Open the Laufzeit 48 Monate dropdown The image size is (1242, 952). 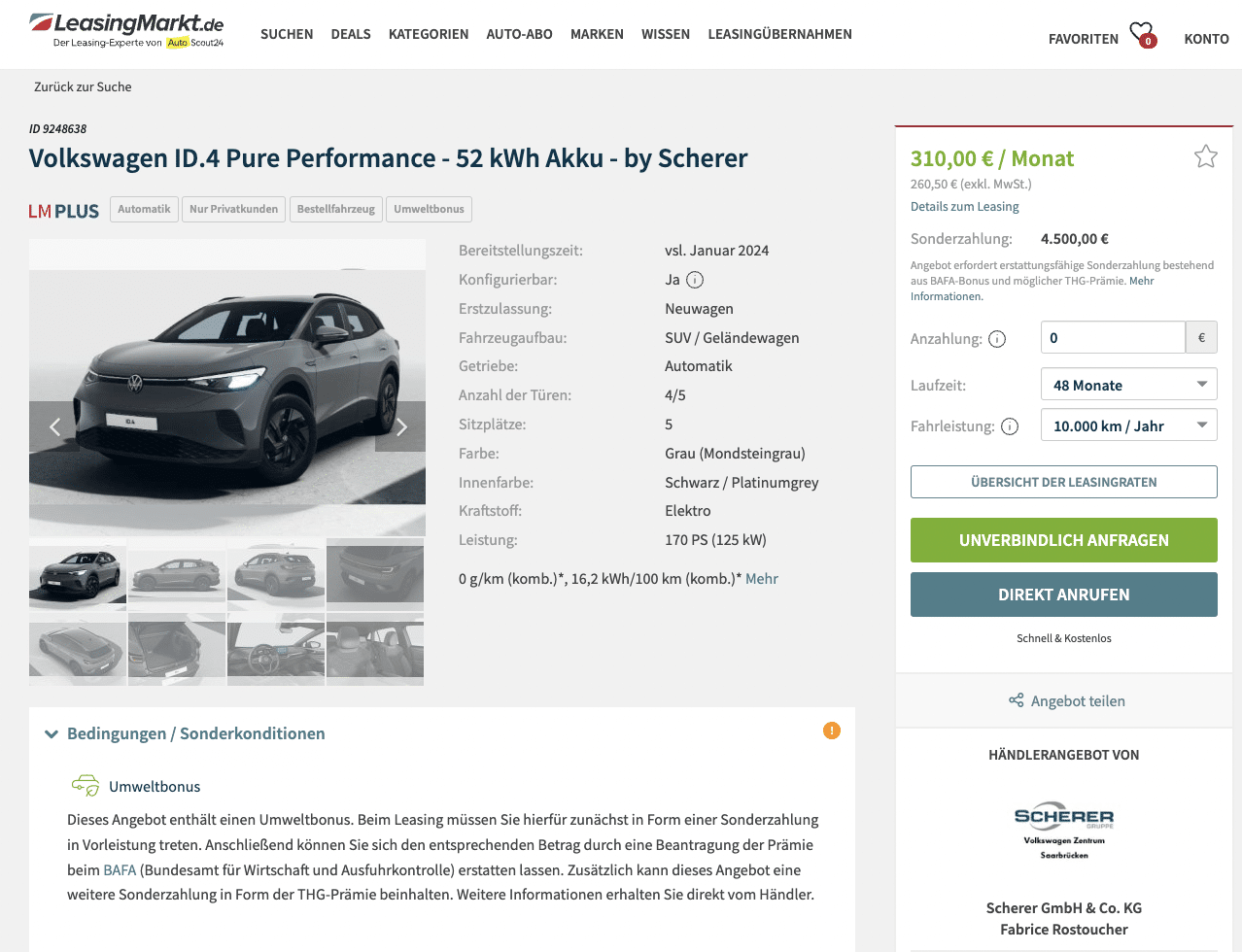1129,385
